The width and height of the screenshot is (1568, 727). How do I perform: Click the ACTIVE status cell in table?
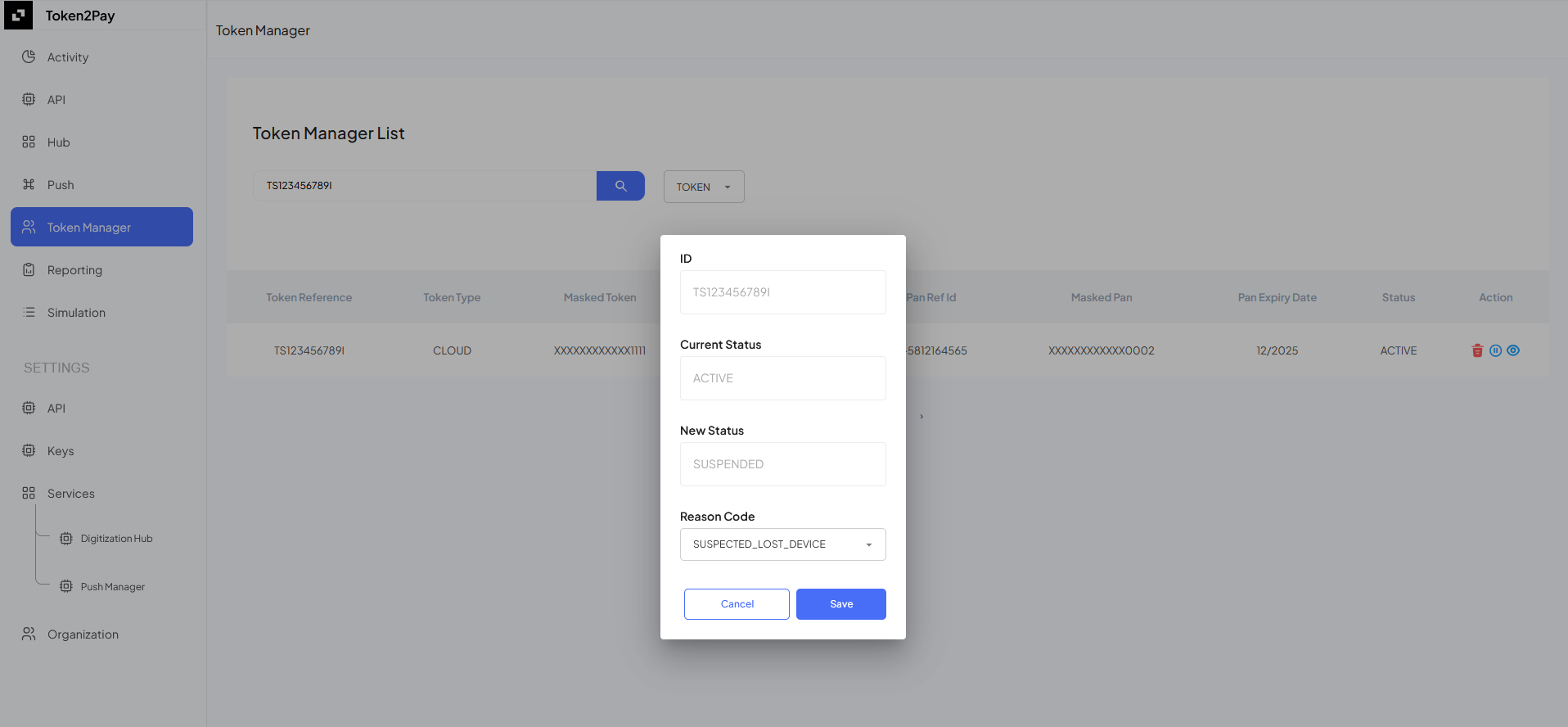click(x=1398, y=350)
